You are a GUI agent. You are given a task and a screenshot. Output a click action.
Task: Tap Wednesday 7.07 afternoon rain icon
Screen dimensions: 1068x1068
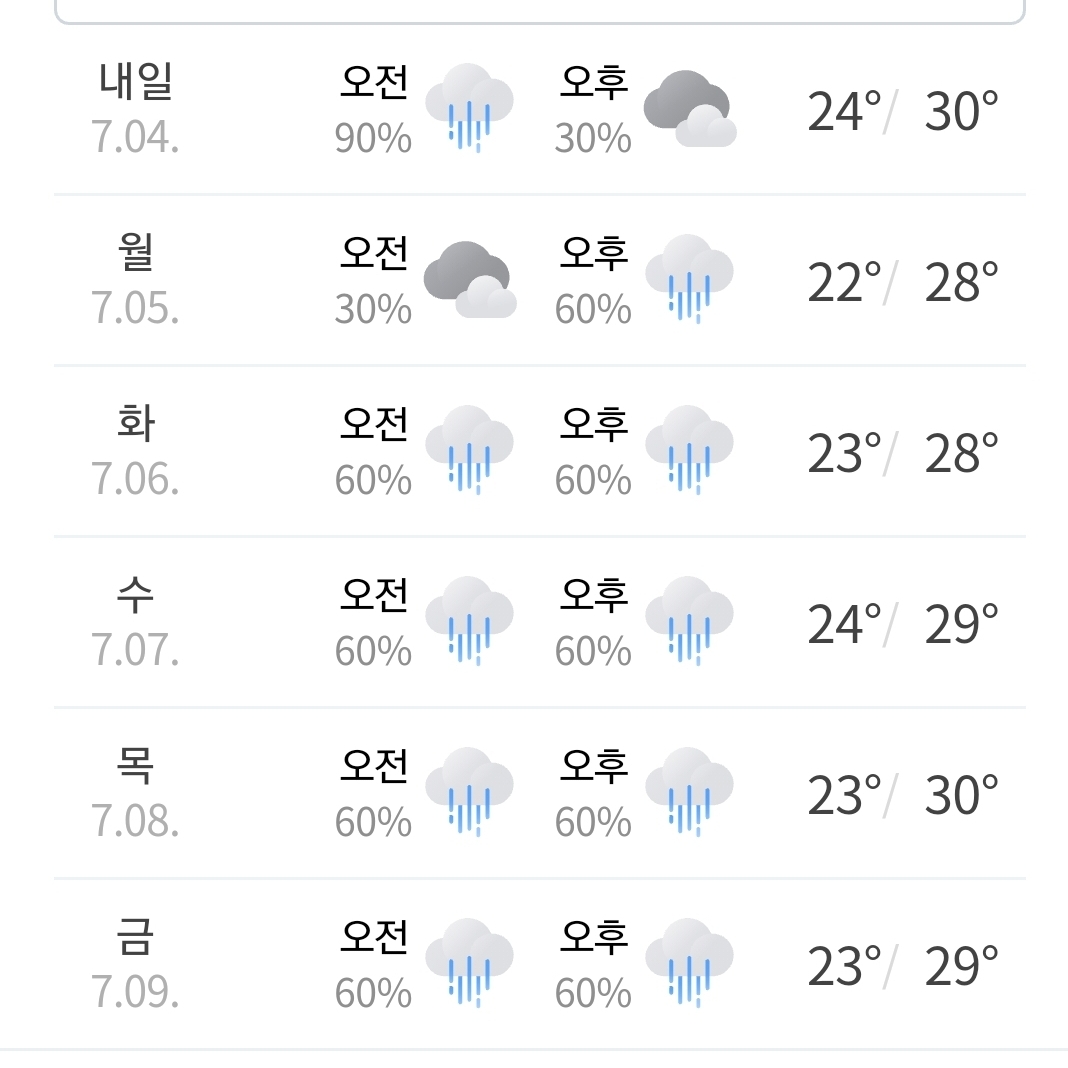(x=689, y=621)
